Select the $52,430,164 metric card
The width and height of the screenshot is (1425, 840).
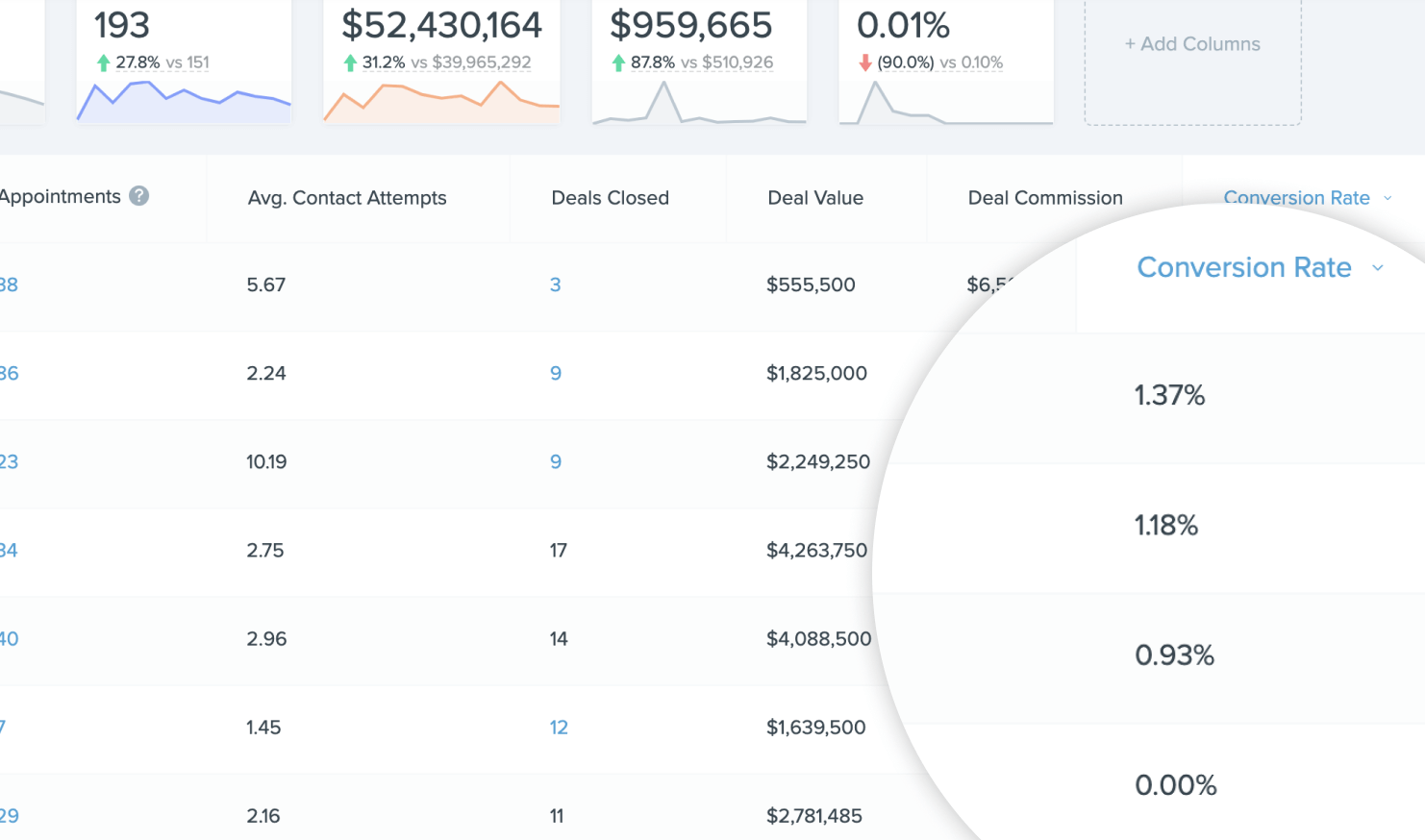[x=441, y=61]
